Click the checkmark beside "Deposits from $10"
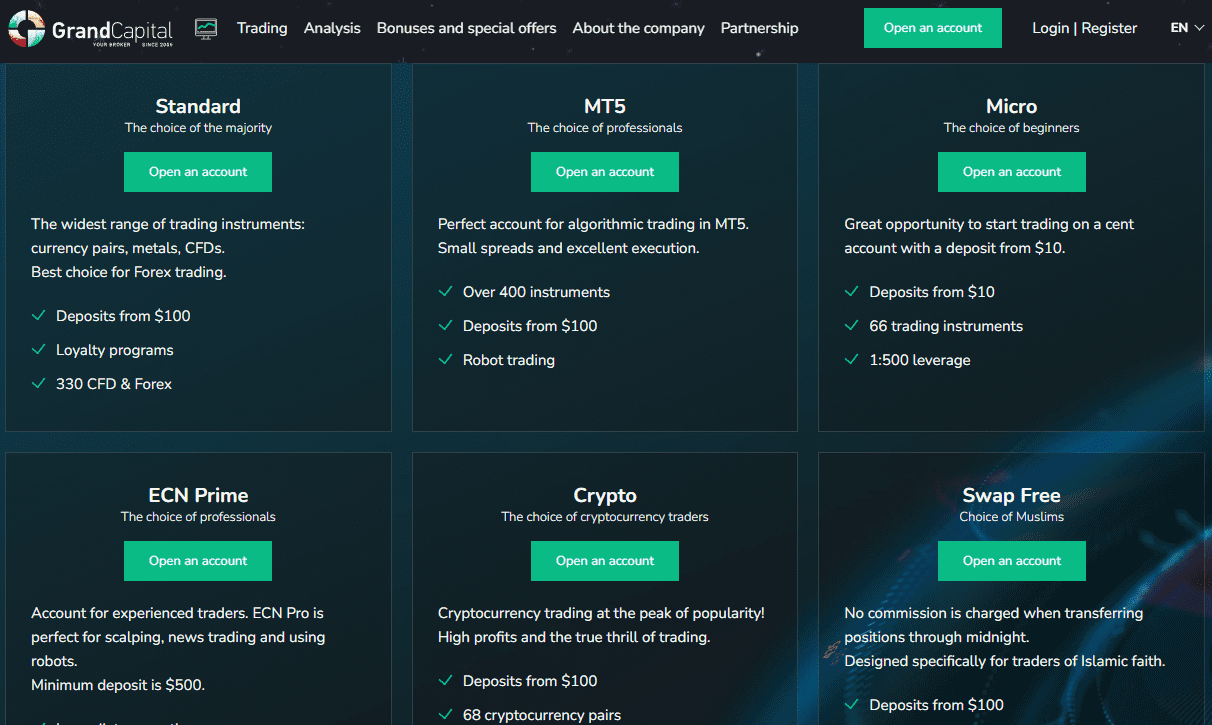 853,291
